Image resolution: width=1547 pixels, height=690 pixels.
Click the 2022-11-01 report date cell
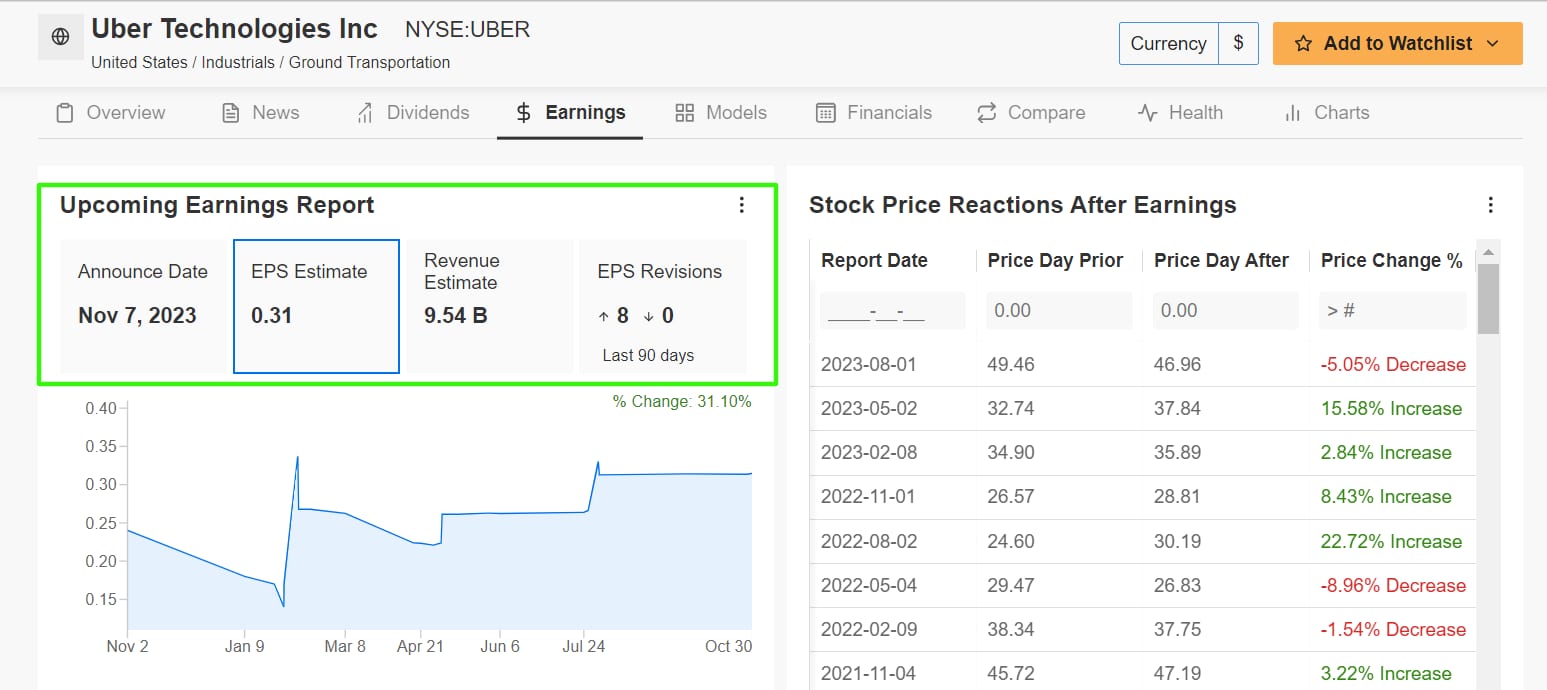[869, 497]
